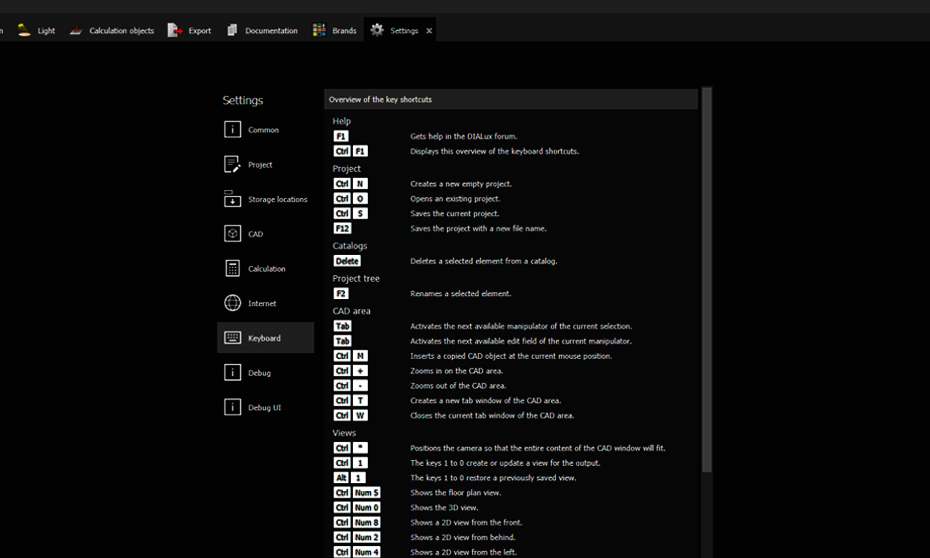Click the CAD cube icon
Image resolution: width=930 pixels, height=558 pixels.
pos(232,234)
